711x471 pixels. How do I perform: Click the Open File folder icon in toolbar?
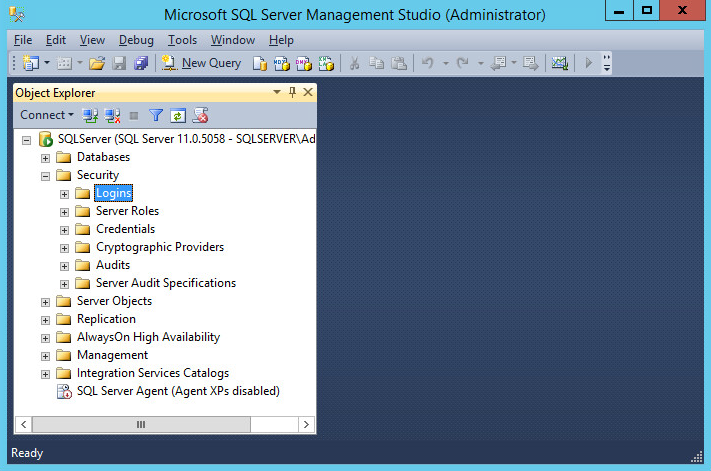[97, 63]
